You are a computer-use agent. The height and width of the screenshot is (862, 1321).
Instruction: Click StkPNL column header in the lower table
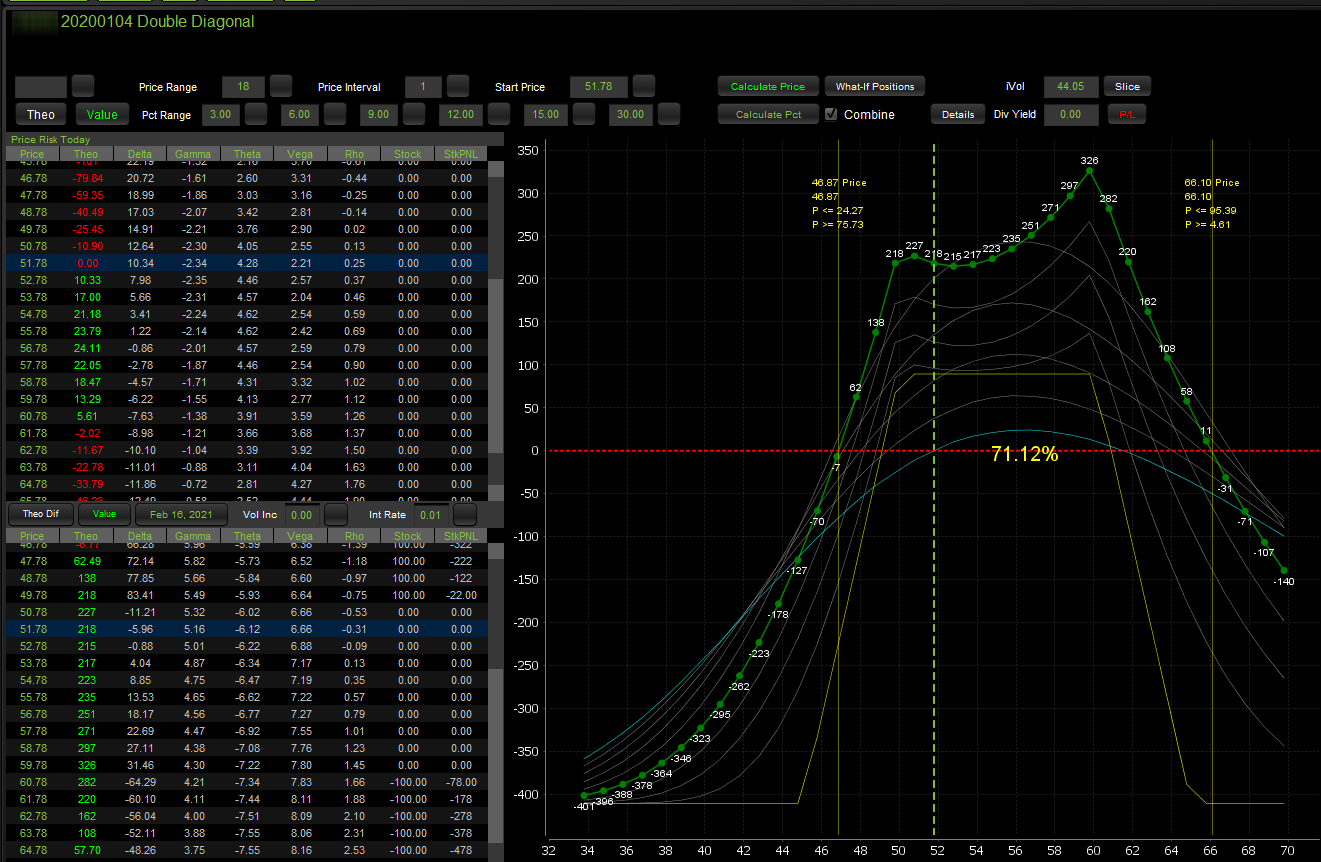461,536
